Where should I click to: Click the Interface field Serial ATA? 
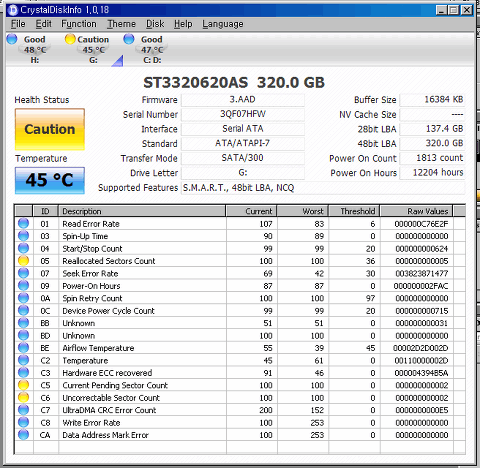click(x=243, y=129)
